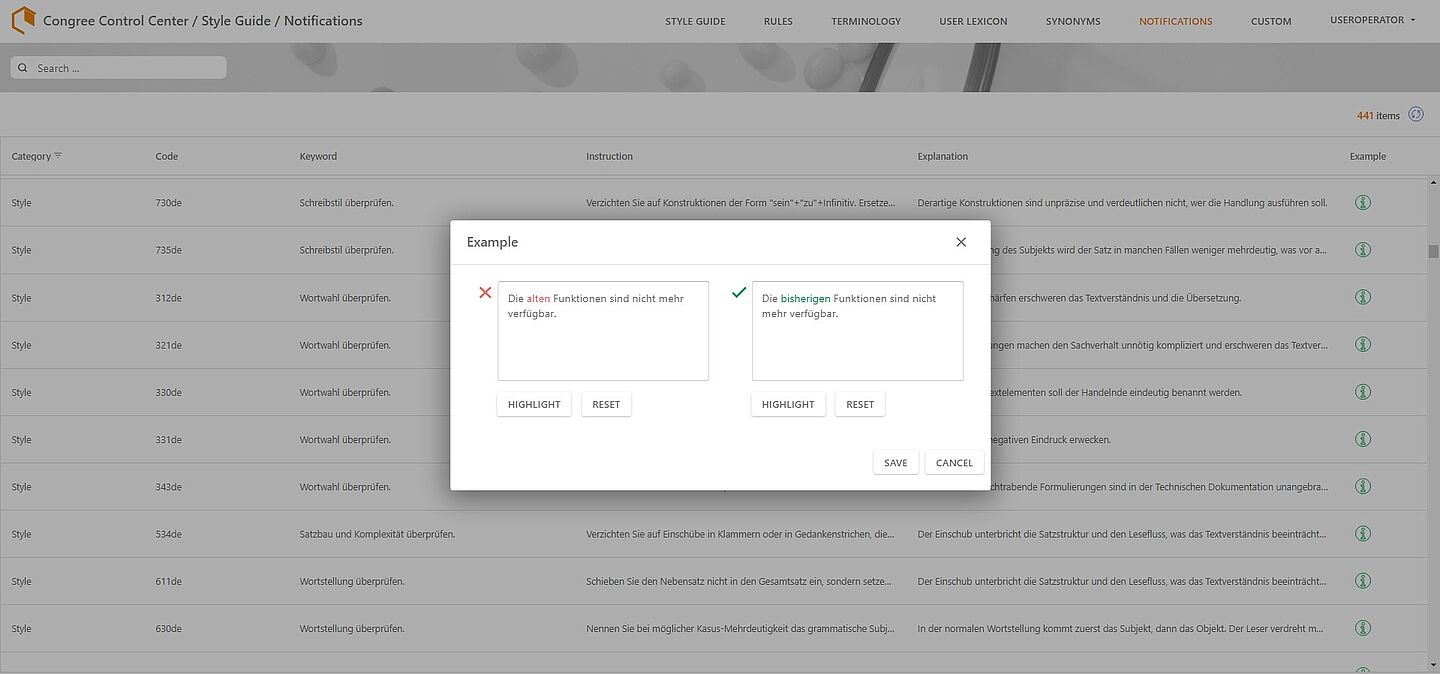1440x674 pixels.
Task: Click the Congree logo icon
Action: click(22, 20)
